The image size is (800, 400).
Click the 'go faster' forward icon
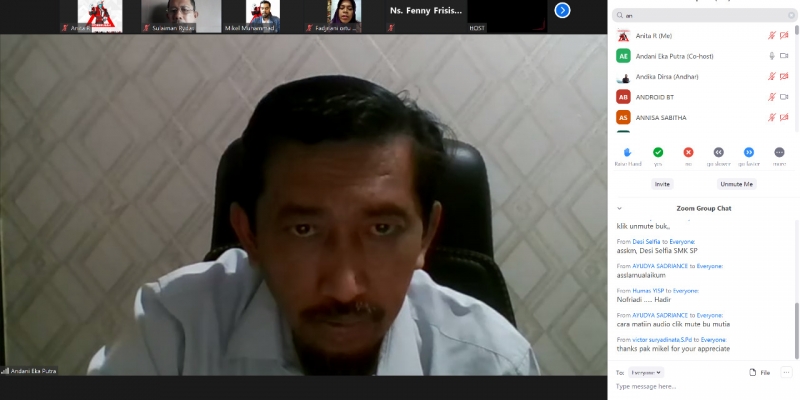pos(748,152)
